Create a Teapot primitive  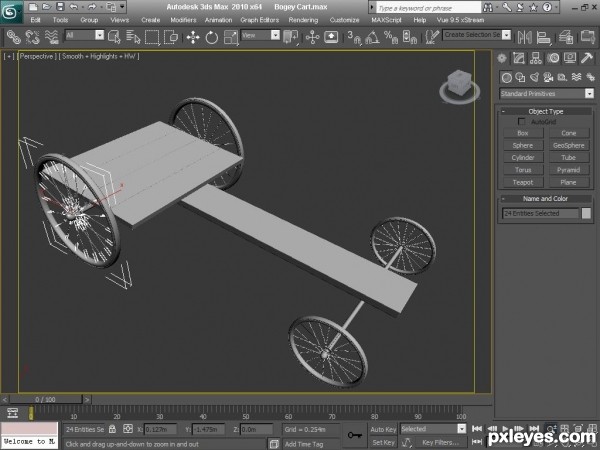click(x=523, y=183)
